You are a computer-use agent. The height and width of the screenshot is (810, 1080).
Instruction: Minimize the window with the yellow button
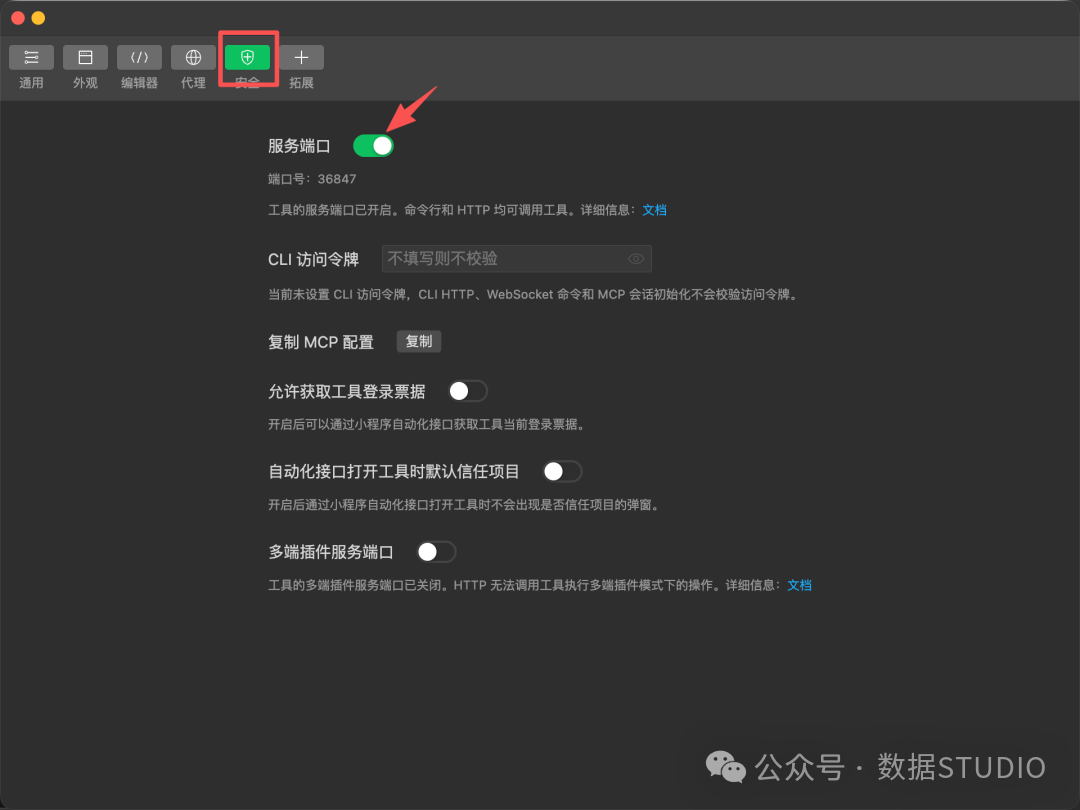pos(39,18)
